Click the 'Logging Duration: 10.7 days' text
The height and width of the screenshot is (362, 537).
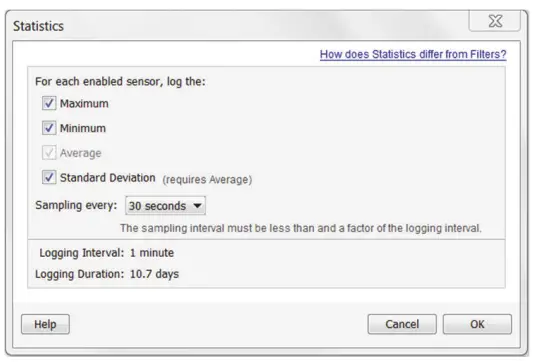107,274
